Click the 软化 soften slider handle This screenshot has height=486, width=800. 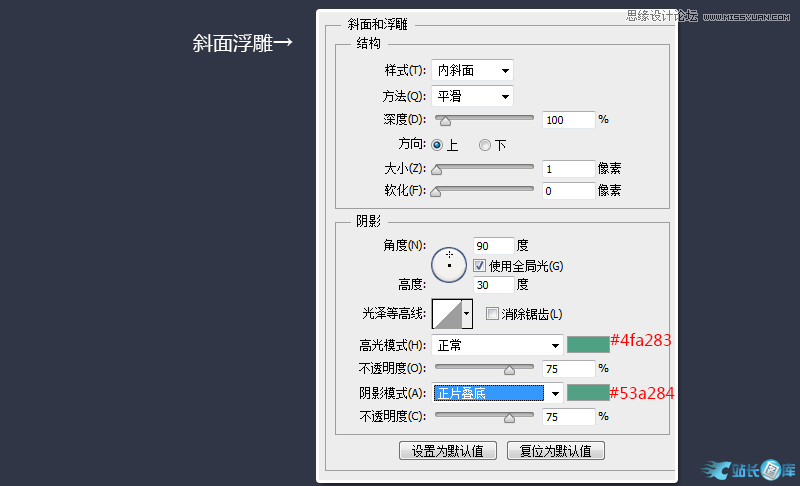(435, 192)
